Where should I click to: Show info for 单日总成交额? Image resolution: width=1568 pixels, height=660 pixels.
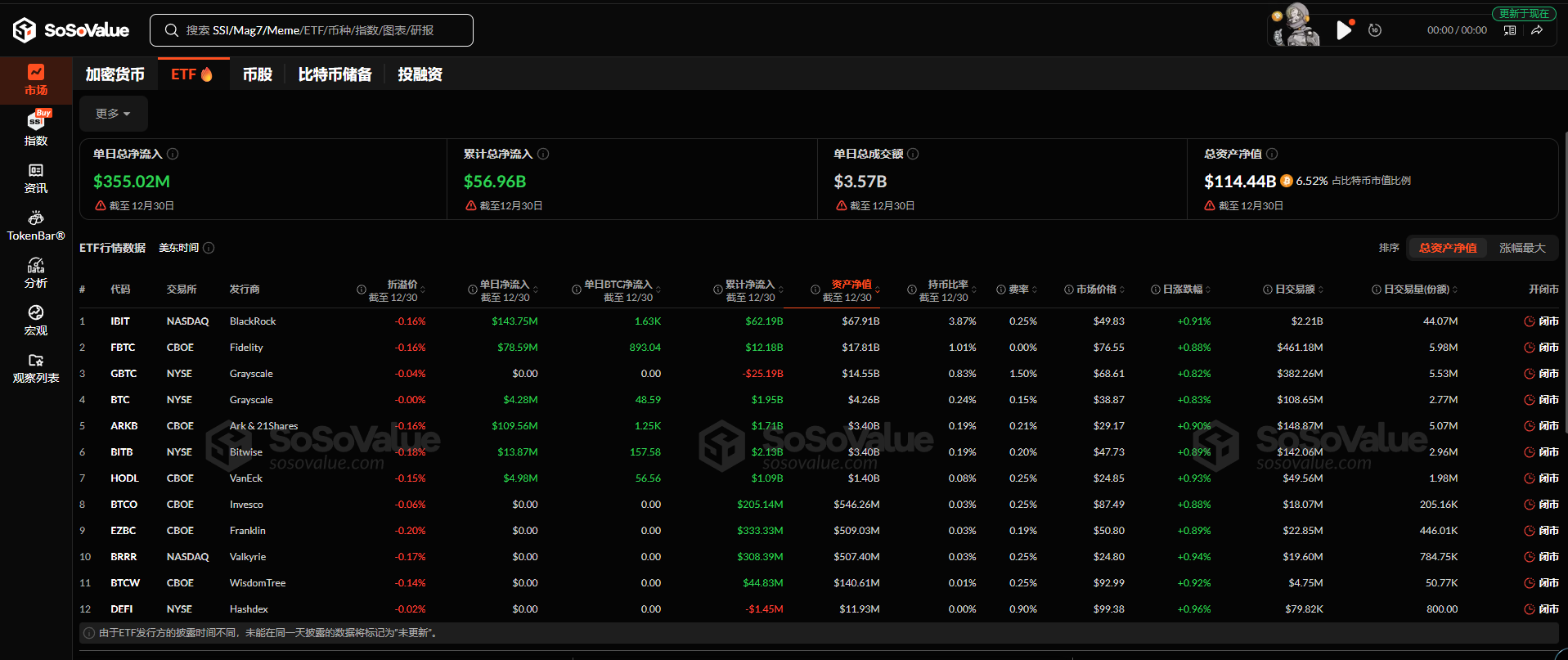coord(913,154)
